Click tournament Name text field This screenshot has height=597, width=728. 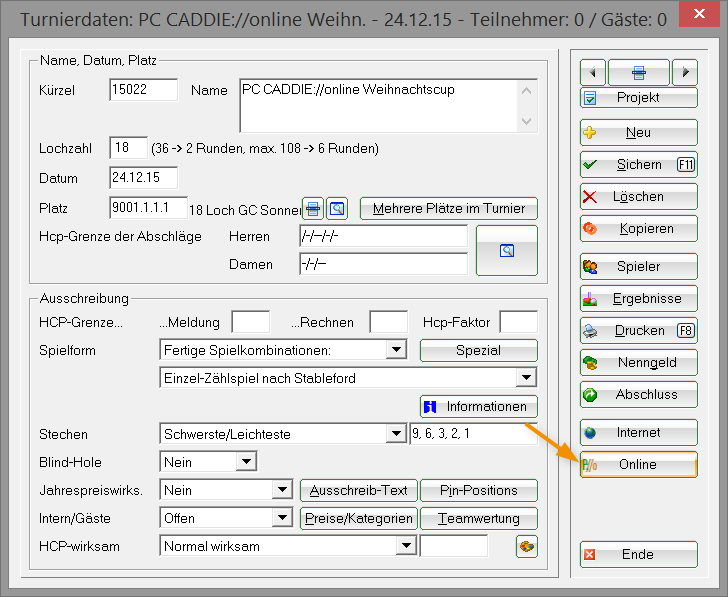pyautogui.click(x=379, y=106)
